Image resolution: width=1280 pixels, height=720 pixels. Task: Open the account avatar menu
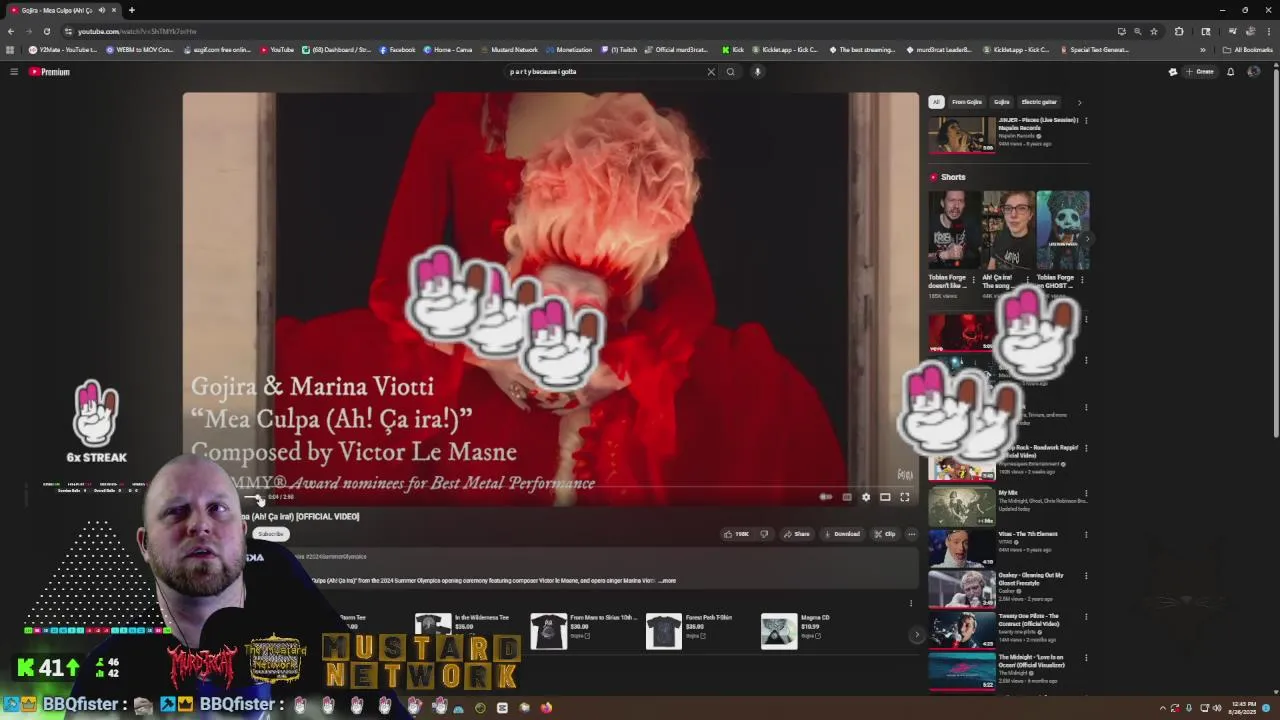click(x=1254, y=72)
